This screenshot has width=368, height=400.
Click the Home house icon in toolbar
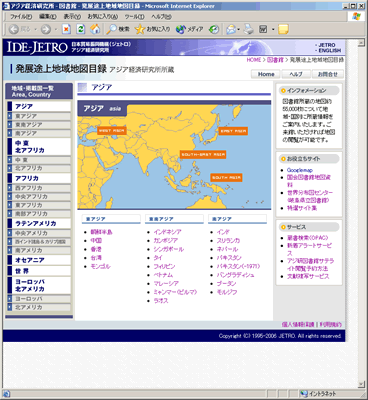pyautogui.click(x=95, y=29)
